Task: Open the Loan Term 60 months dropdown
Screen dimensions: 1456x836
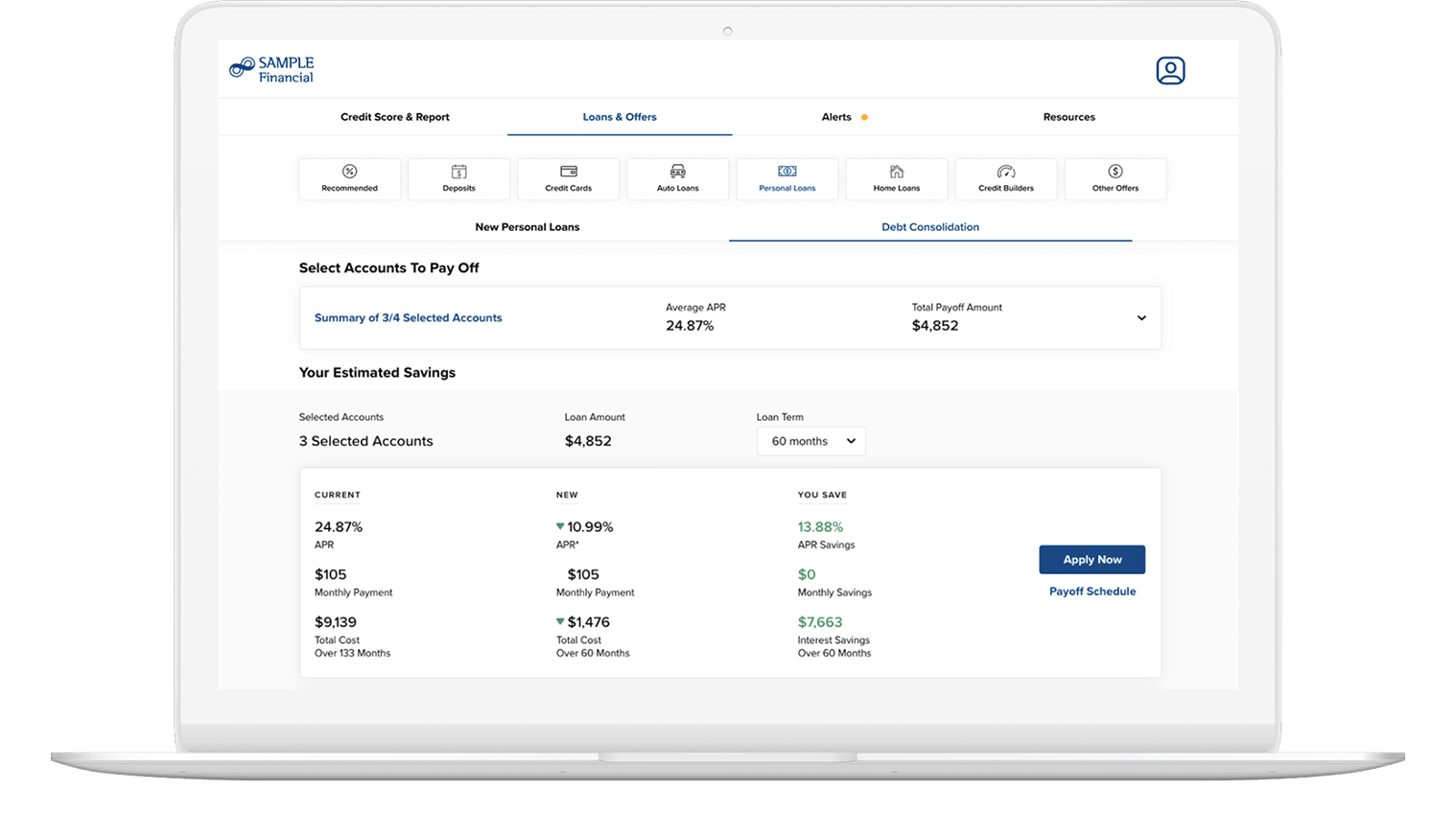Action: coord(811,441)
